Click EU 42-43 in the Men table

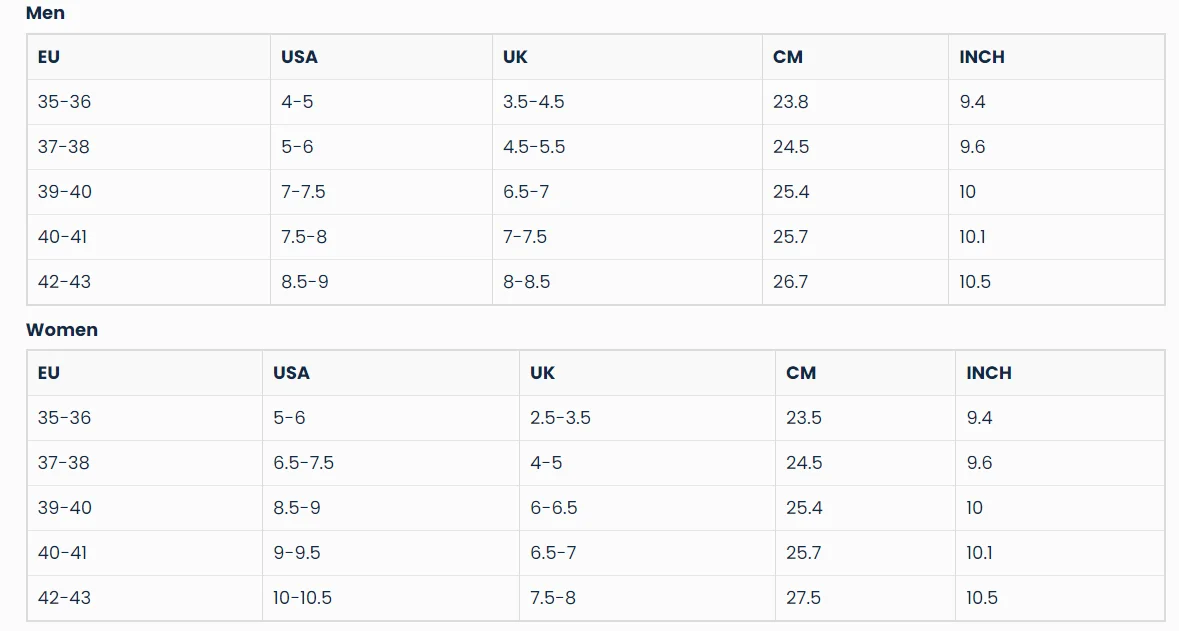click(64, 282)
